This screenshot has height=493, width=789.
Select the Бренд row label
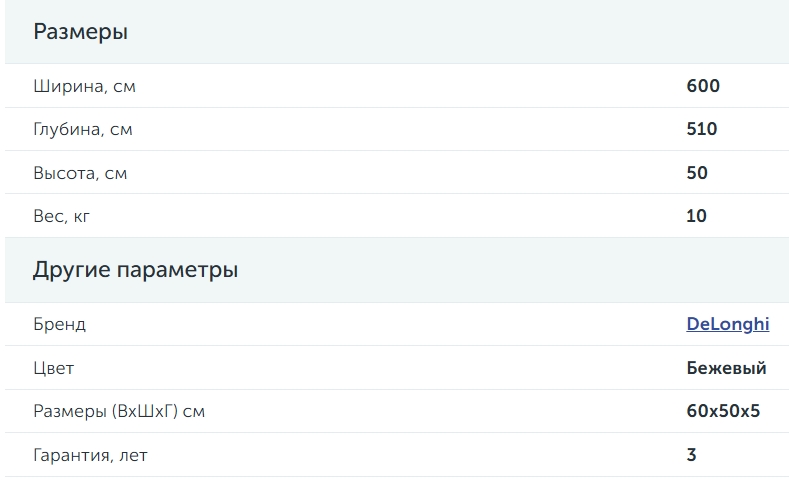point(59,324)
